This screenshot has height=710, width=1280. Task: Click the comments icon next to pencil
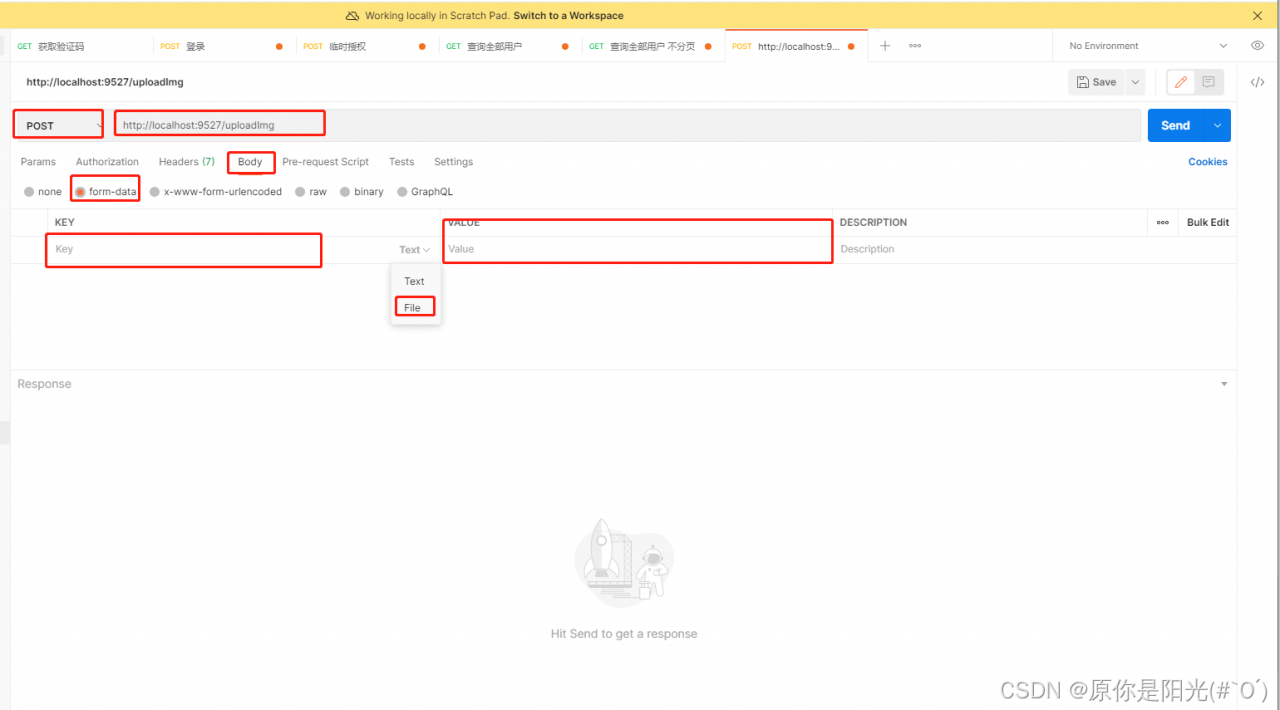[x=1209, y=82]
